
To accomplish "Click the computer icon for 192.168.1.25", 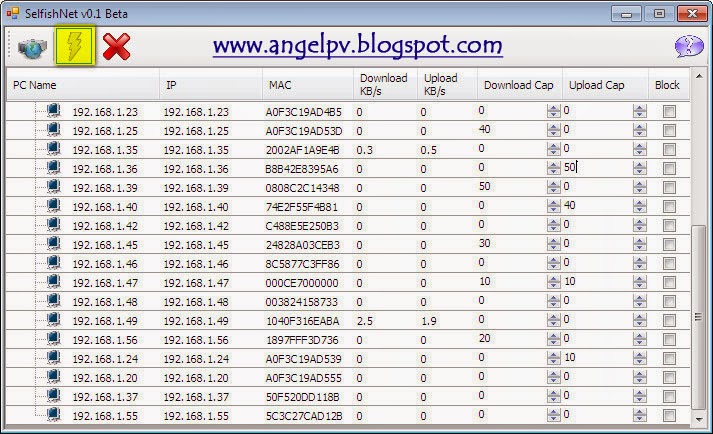I will click(x=54, y=130).
